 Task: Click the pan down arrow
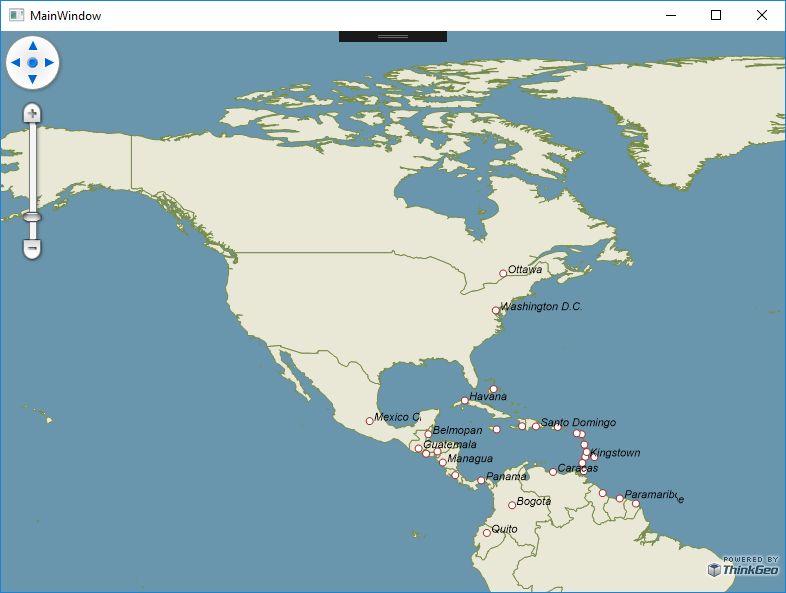[32, 79]
